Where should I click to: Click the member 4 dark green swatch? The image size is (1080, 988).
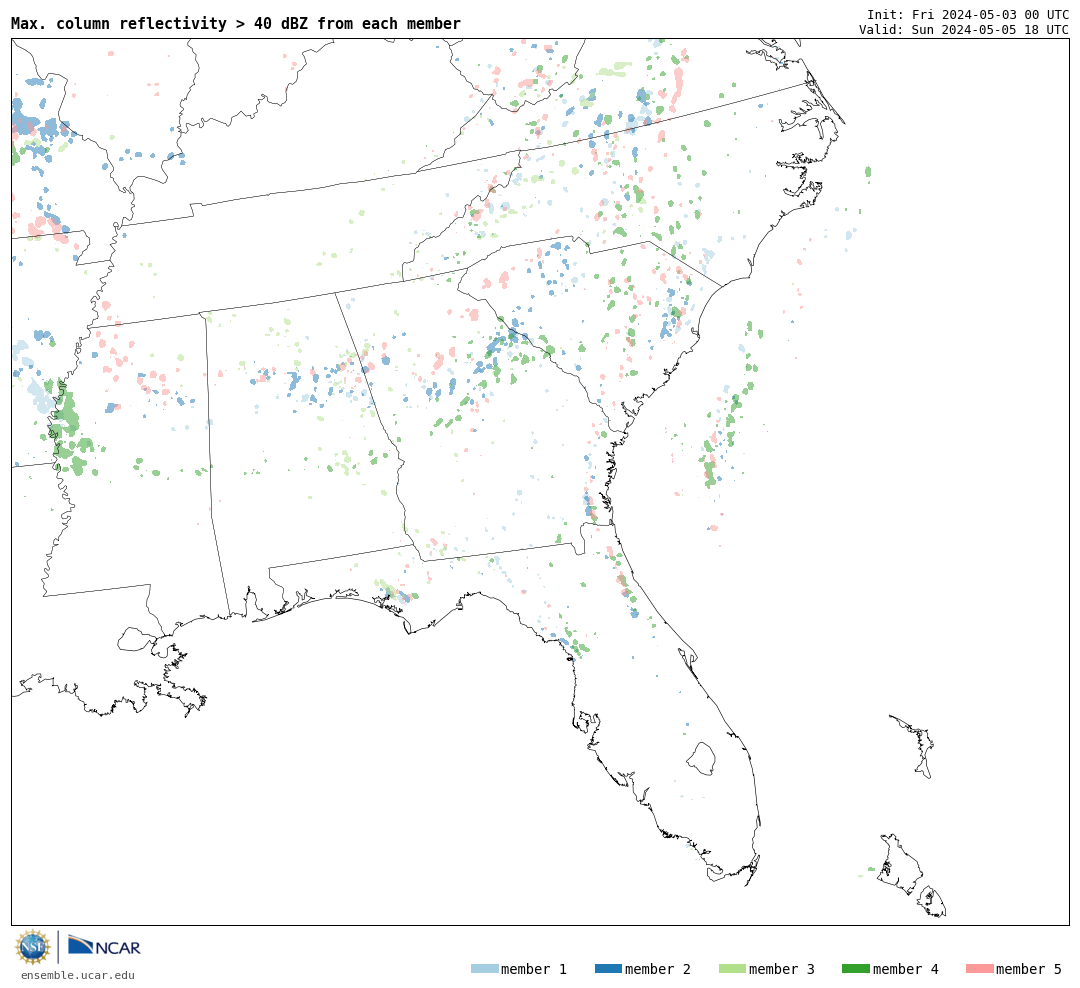point(855,969)
